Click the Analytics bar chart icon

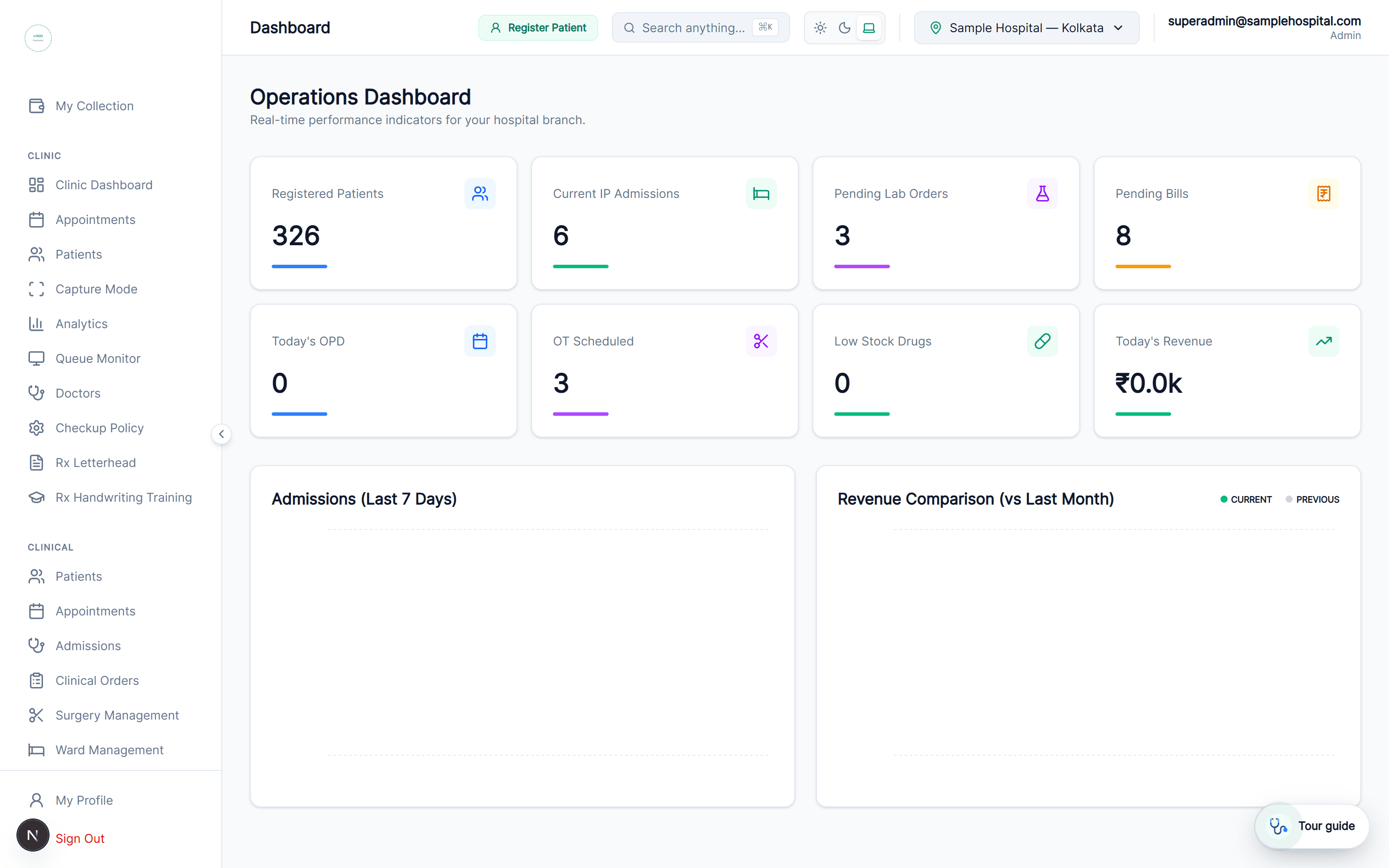[x=37, y=324]
